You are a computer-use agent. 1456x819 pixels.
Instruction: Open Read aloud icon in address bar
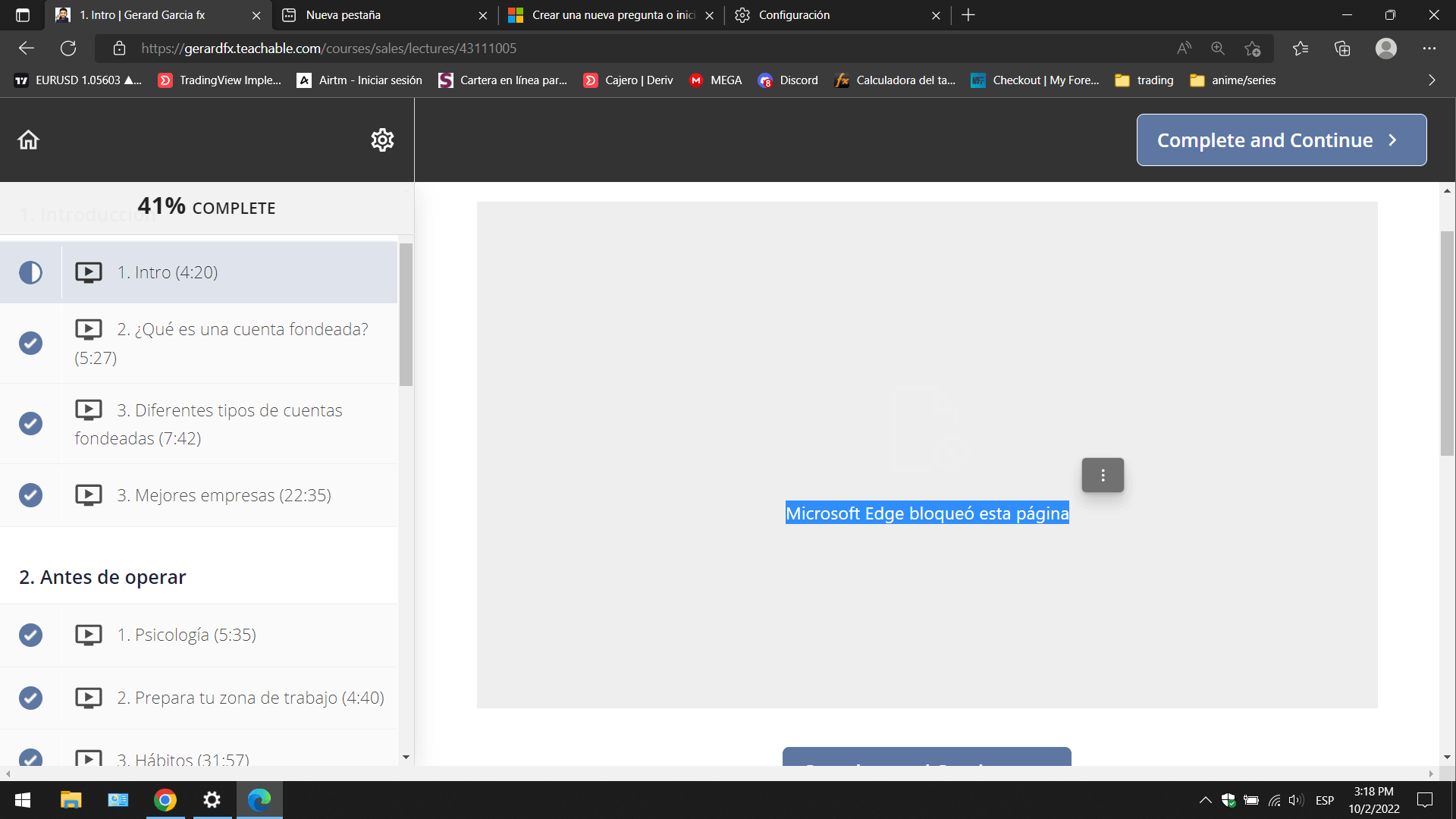pos(1184,49)
